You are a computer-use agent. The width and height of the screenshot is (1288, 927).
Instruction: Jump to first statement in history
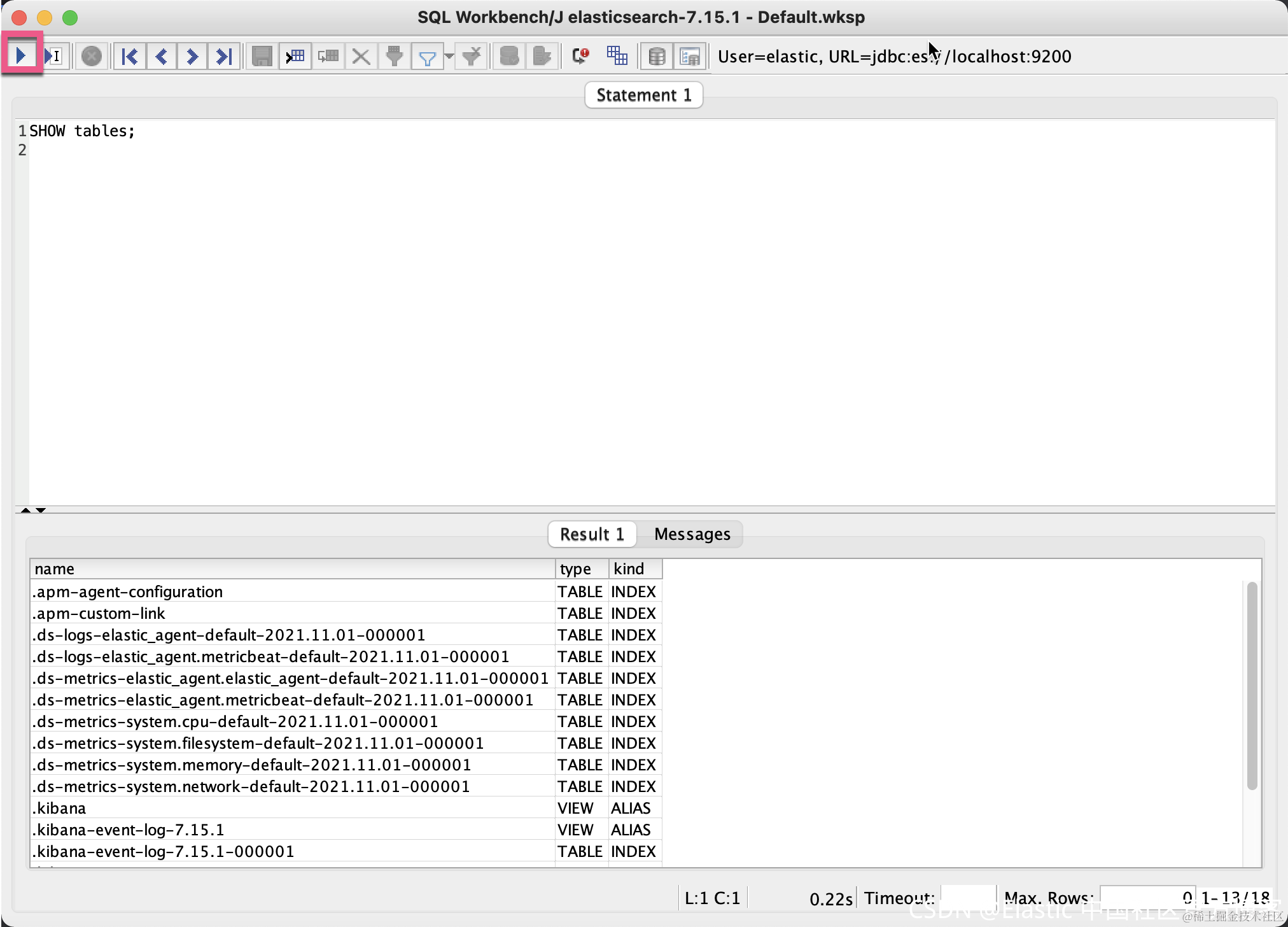pyautogui.click(x=129, y=56)
